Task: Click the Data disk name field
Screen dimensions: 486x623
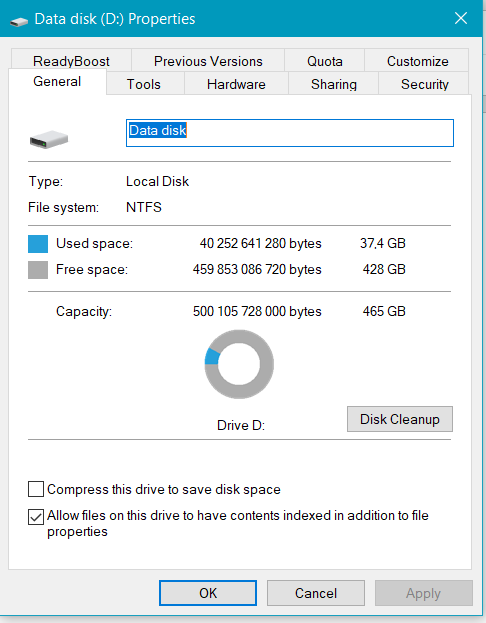Action: click(290, 133)
